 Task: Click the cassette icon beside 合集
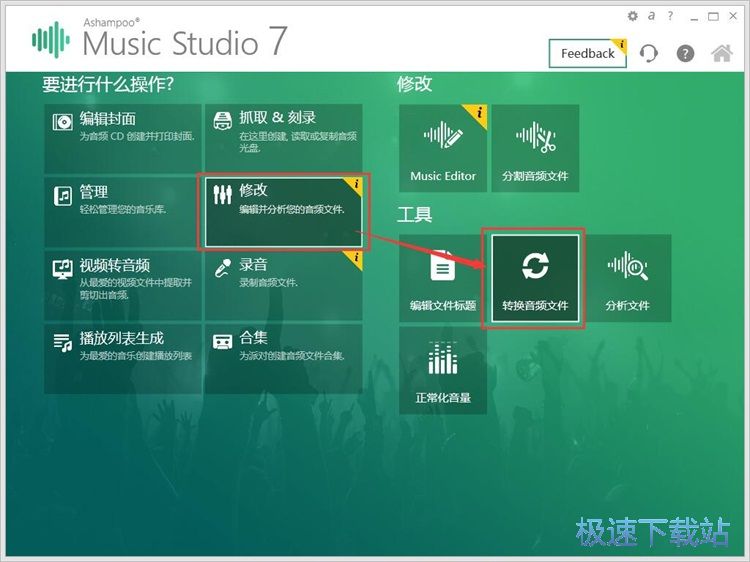click(x=222, y=342)
